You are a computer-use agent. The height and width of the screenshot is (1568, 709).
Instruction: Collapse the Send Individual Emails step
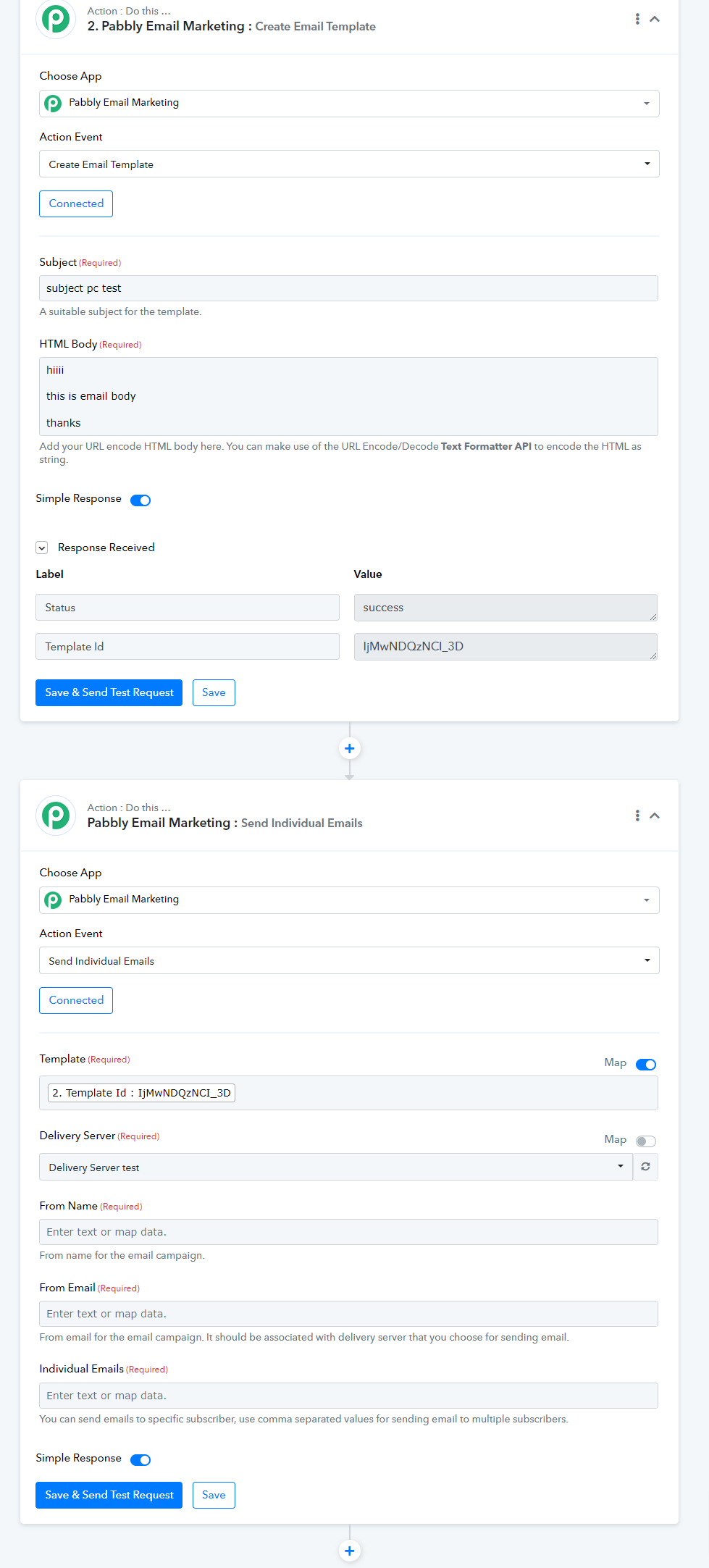click(655, 816)
